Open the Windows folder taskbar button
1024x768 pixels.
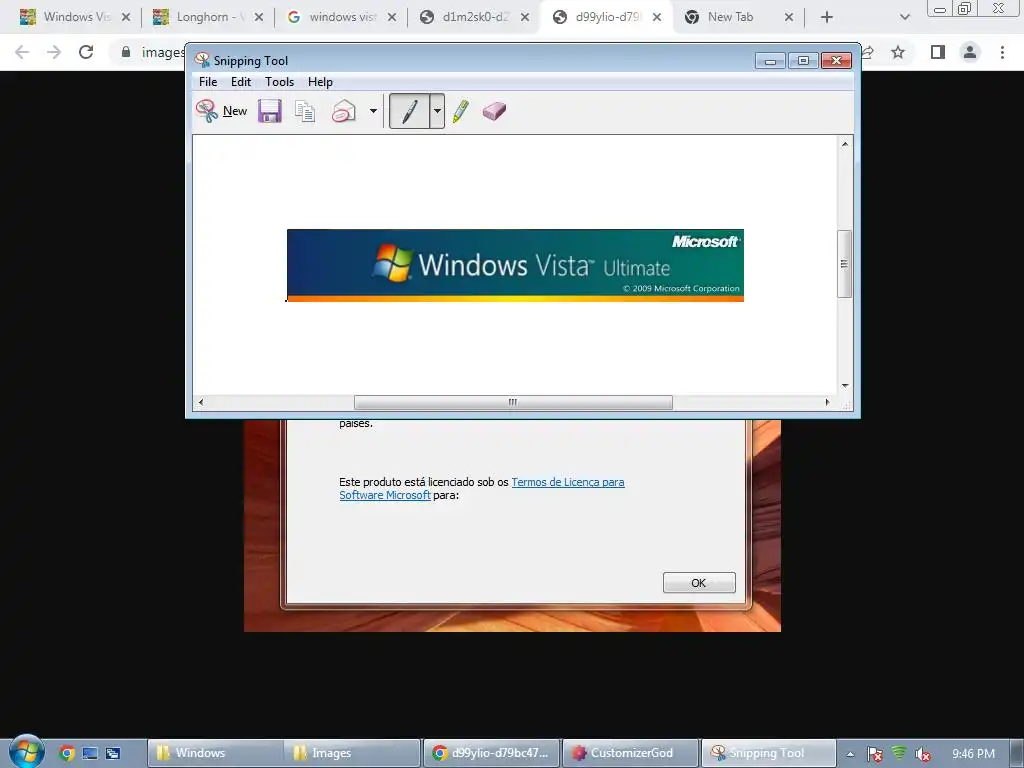(x=216, y=753)
